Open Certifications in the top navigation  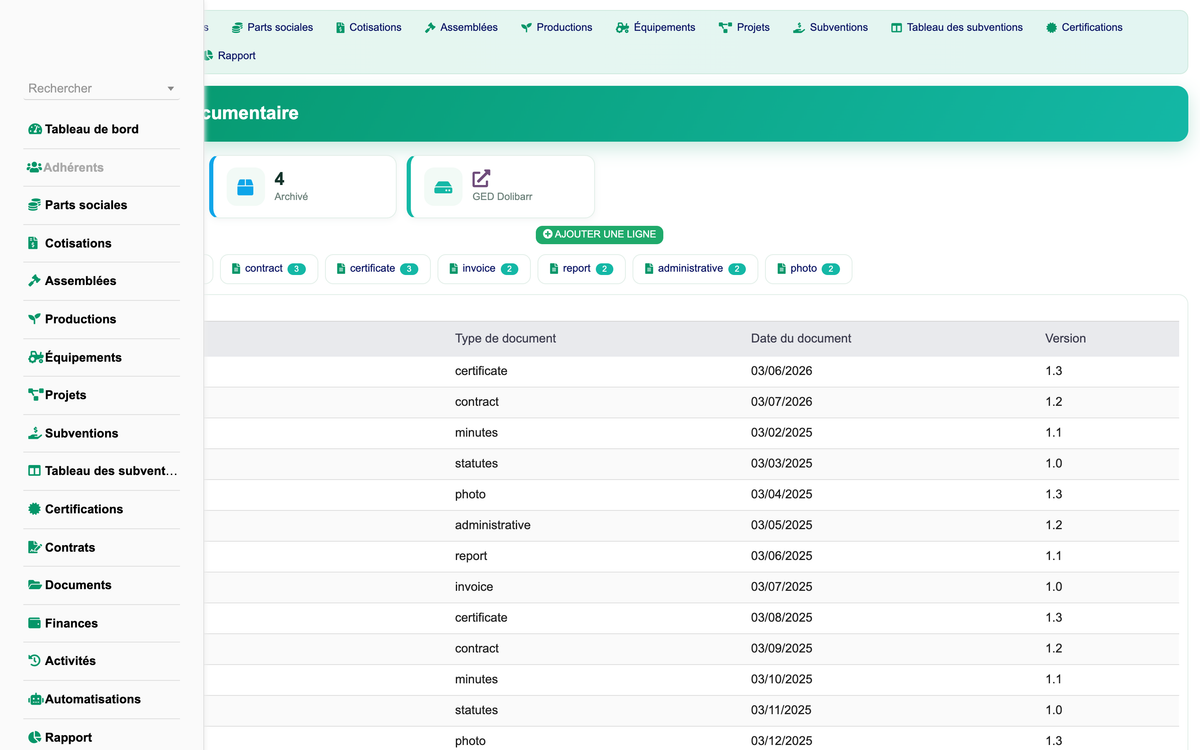tap(1084, 27)
